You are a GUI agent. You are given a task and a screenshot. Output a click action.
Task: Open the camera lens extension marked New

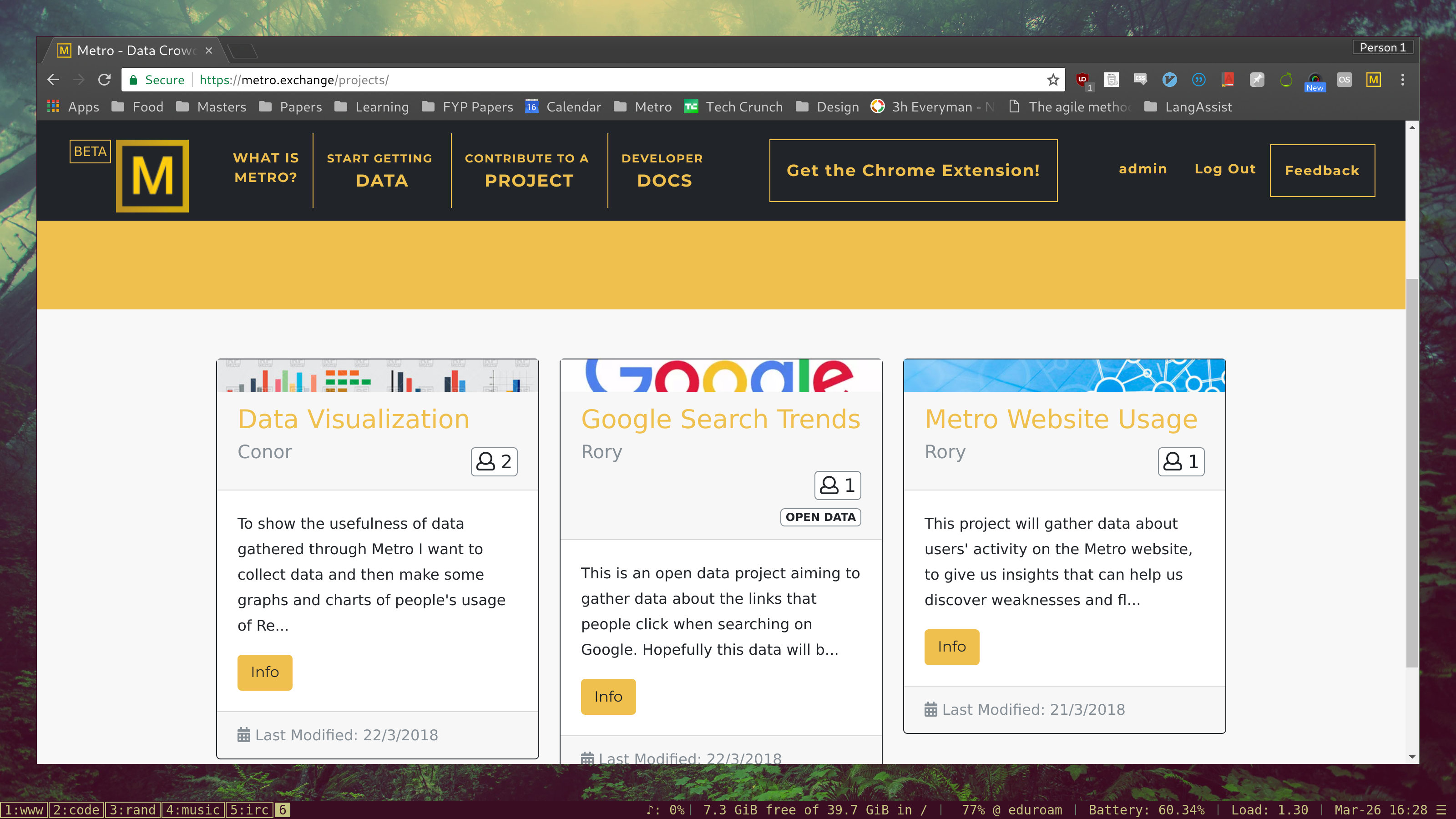pyautogui.click(x=1315, y=81)
